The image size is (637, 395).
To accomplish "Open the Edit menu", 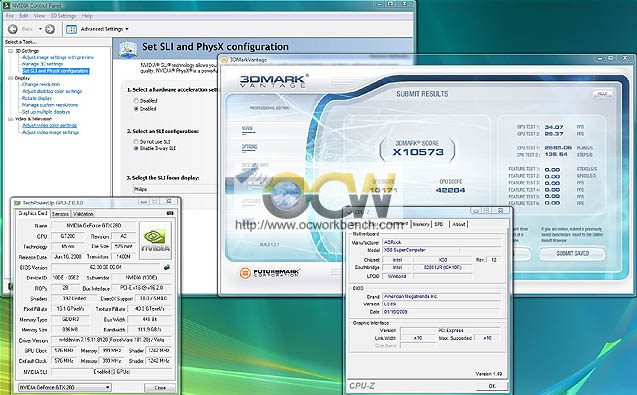I will [x=24, y=16].
